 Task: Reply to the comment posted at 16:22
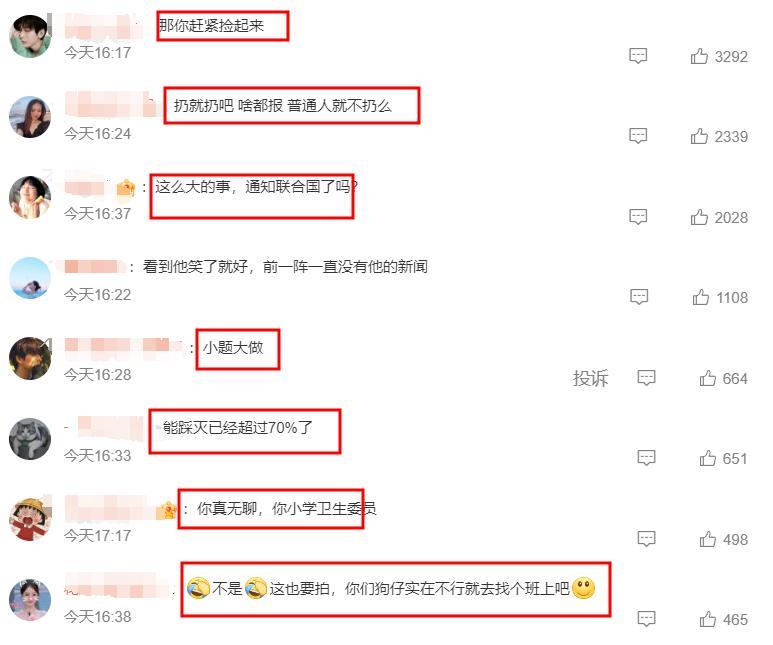[x=639, y=296]
